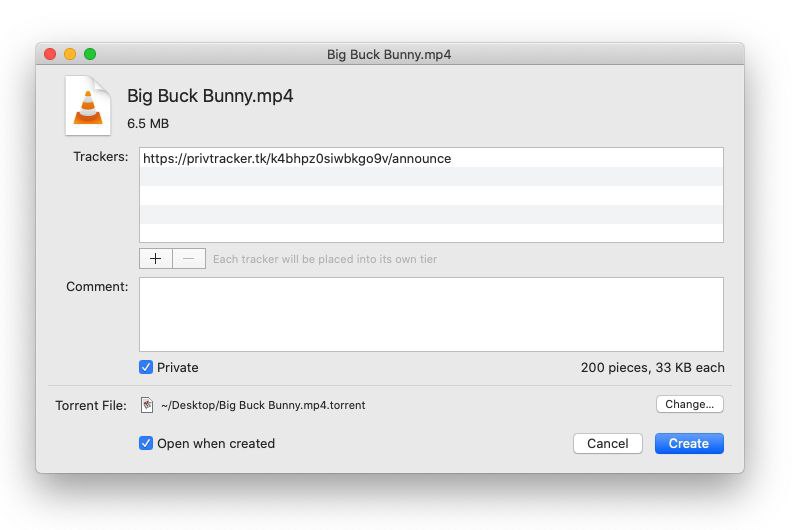Click the empty second row in Trackers list
Screen dimensions: 798x530
[431, 177]
